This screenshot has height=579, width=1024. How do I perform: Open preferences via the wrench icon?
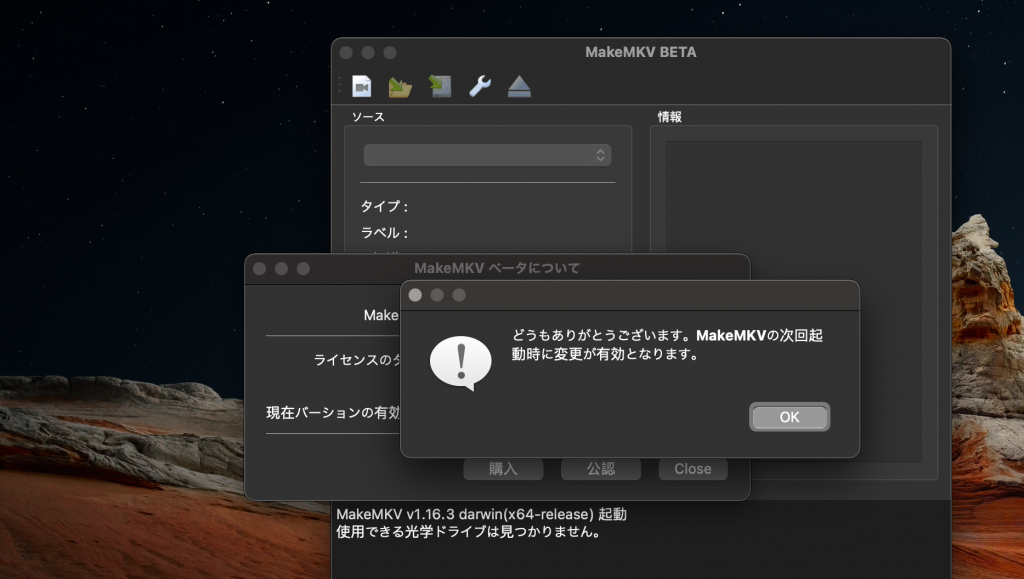[480, 86]
